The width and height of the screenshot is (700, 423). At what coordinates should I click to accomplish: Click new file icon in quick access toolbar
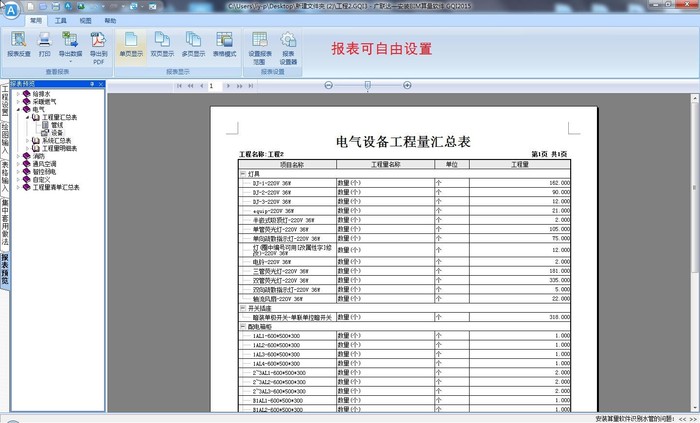coord(30,7)
